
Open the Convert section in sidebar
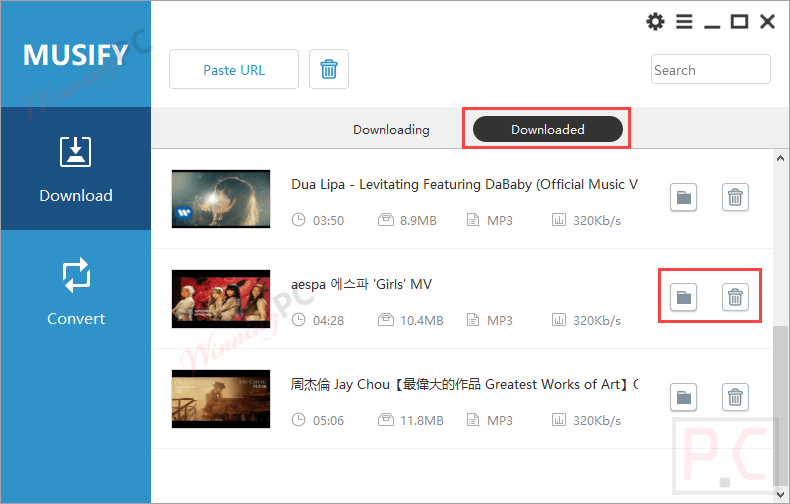(x=76, y=291)
